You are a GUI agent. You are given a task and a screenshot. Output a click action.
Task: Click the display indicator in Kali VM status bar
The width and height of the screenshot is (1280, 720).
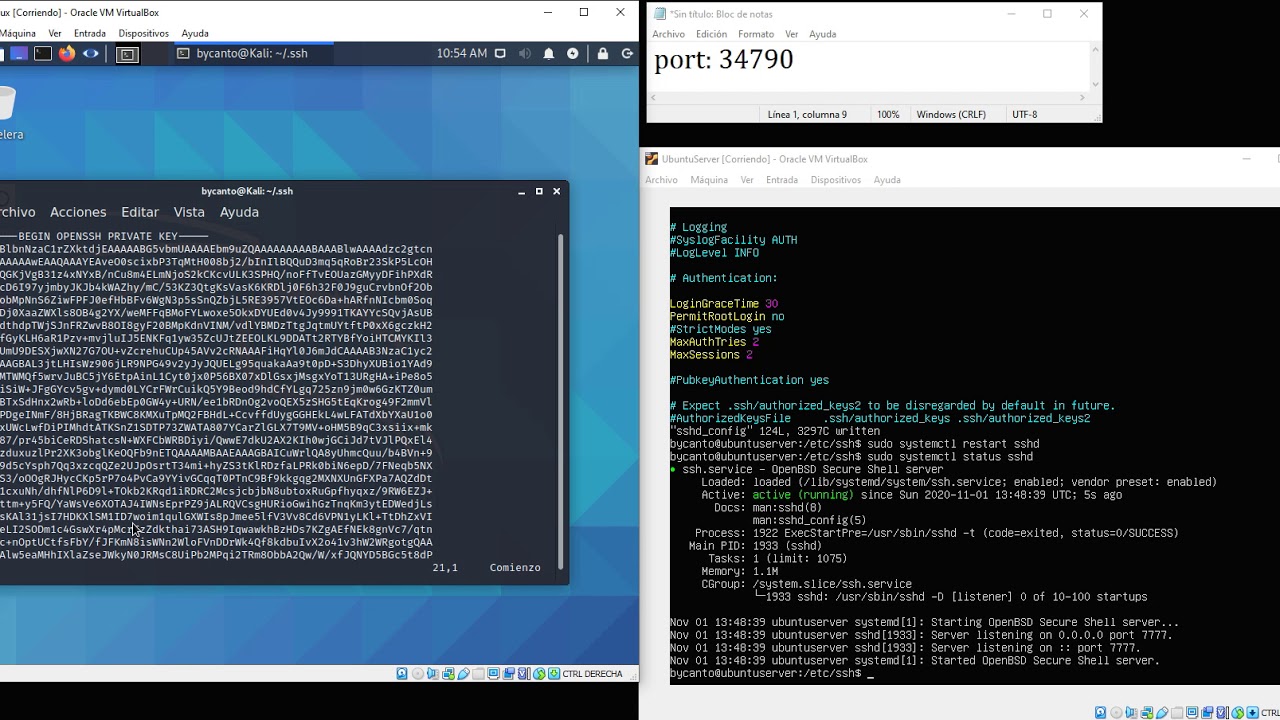[494, 674]
